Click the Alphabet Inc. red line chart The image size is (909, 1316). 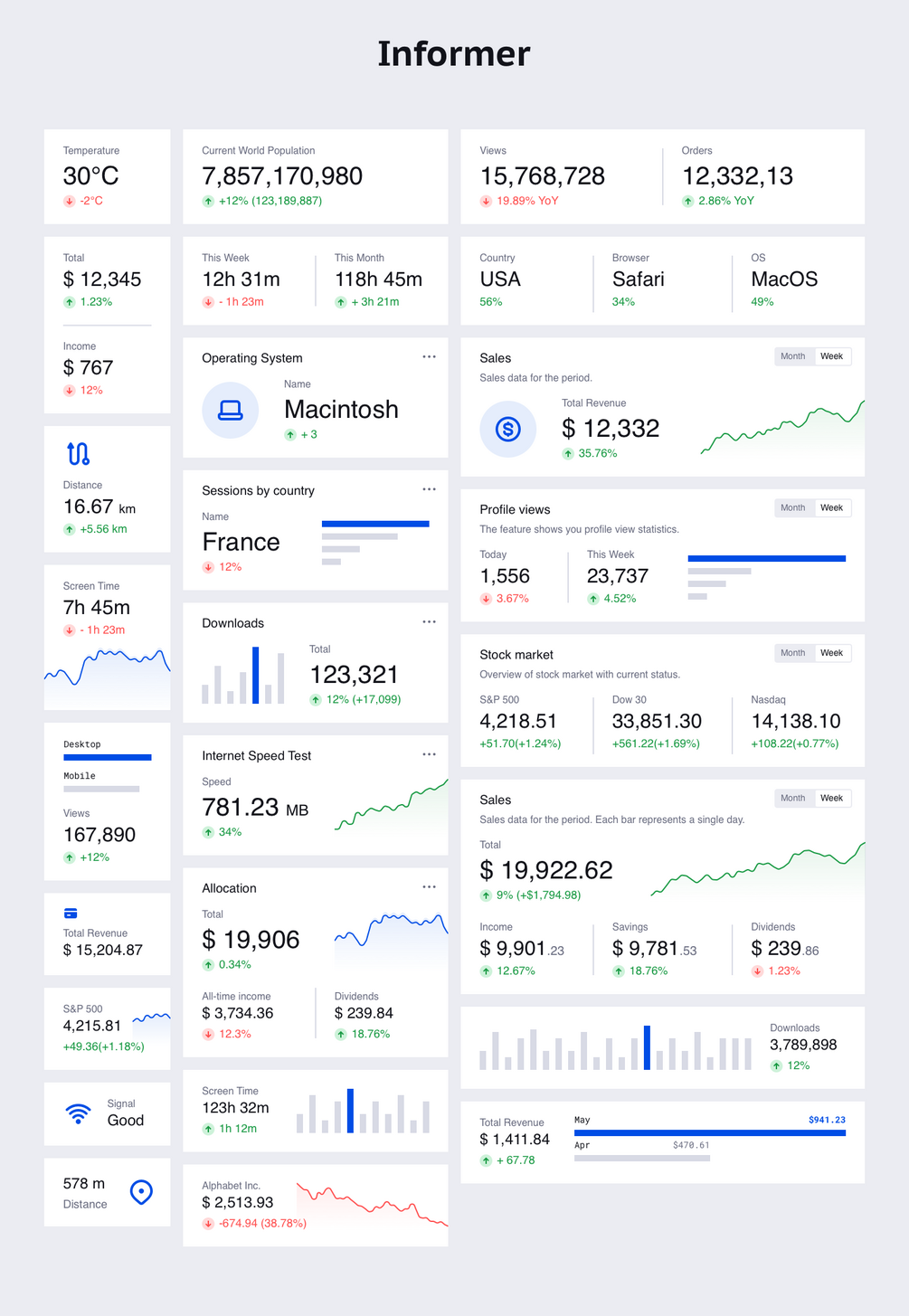(373, 1205)
